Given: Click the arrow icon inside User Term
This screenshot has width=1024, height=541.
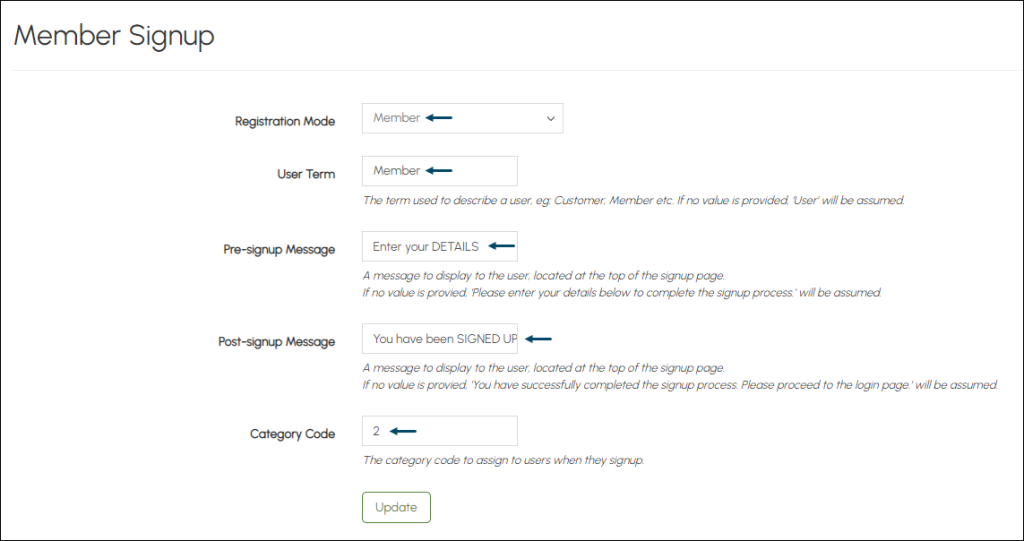Looking at the screenshot, I should point(439,171).
